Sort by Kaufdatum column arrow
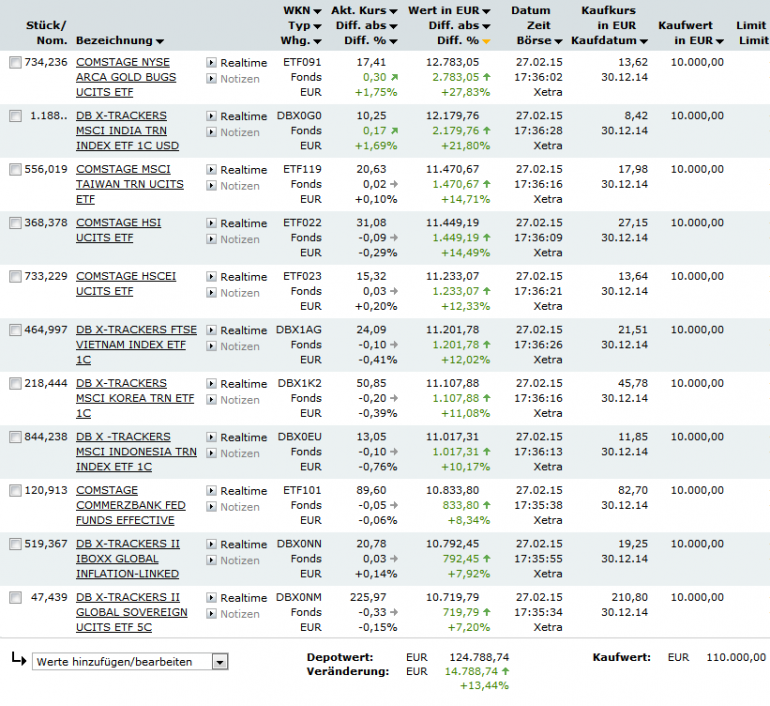The width and height of the screenshot is (770, 706). [x=644, y=42]
